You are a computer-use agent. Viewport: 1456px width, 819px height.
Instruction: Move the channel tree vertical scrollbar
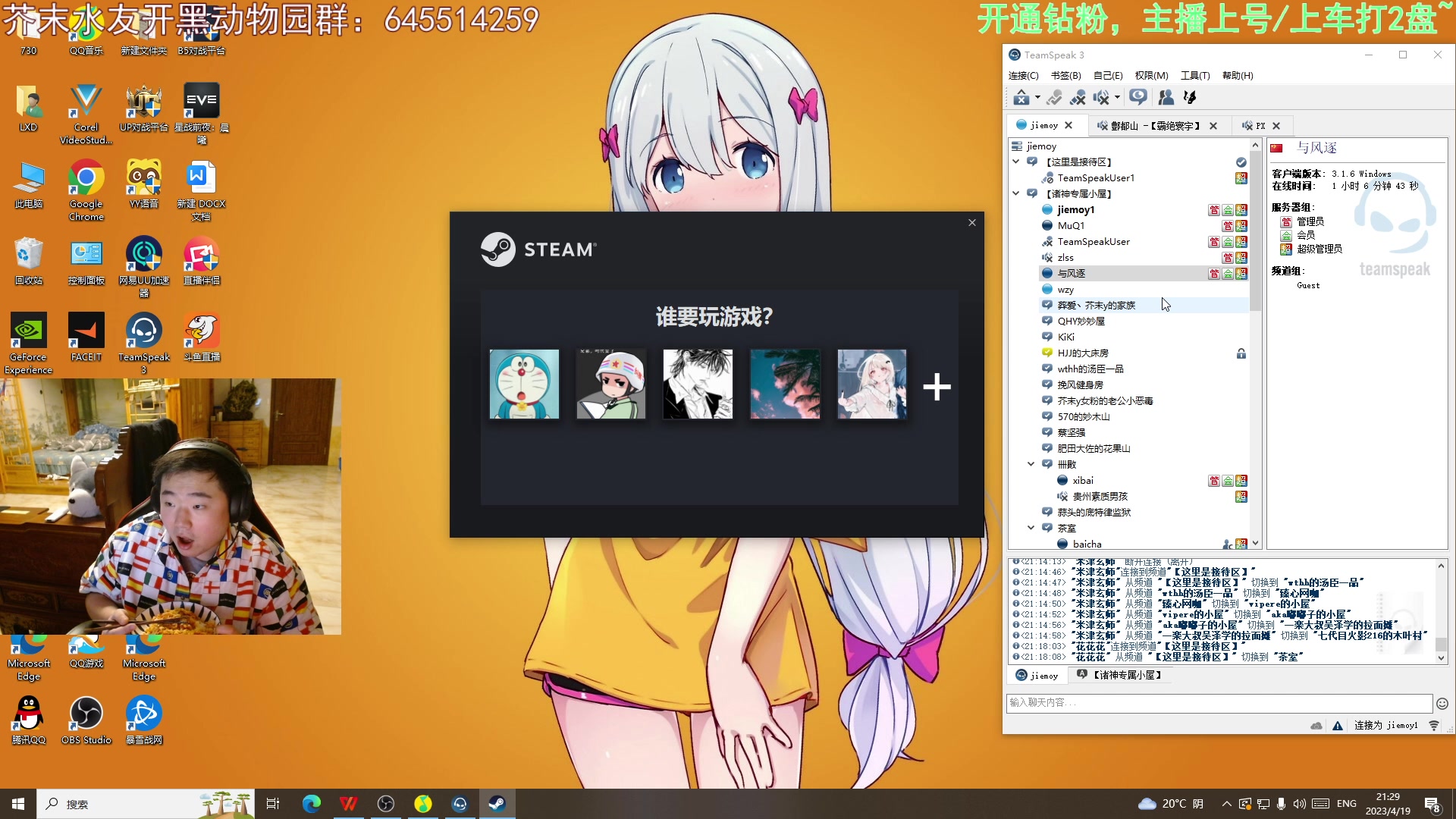[1255, 231]
